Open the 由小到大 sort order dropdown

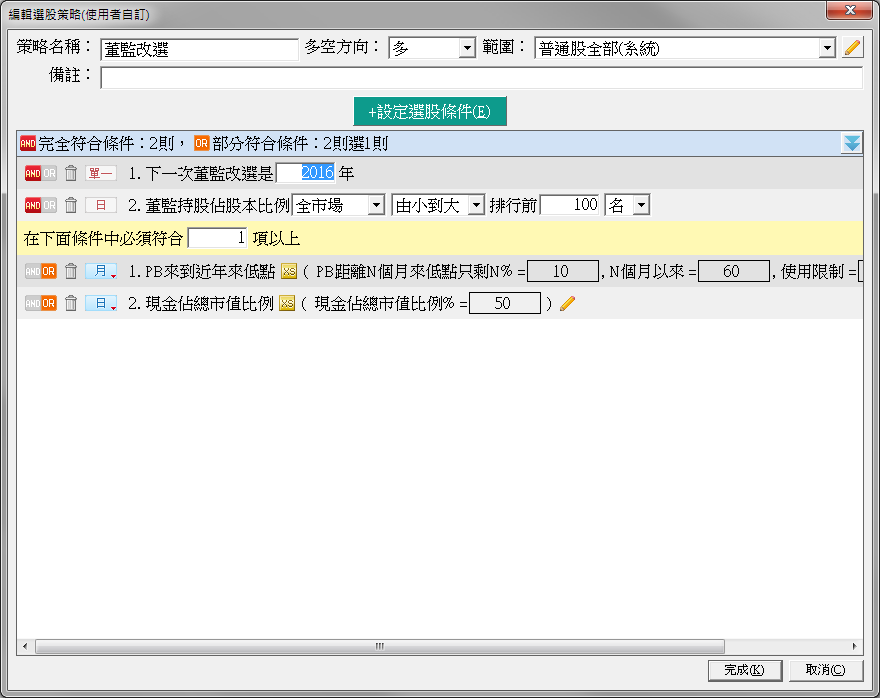pos(475,205)
